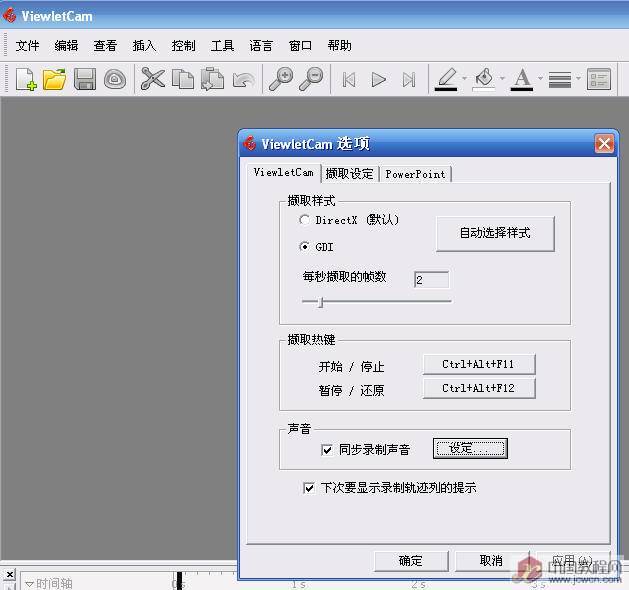Close the timeline panel with the X
629x590 pixels.
[x=10, y=574]
